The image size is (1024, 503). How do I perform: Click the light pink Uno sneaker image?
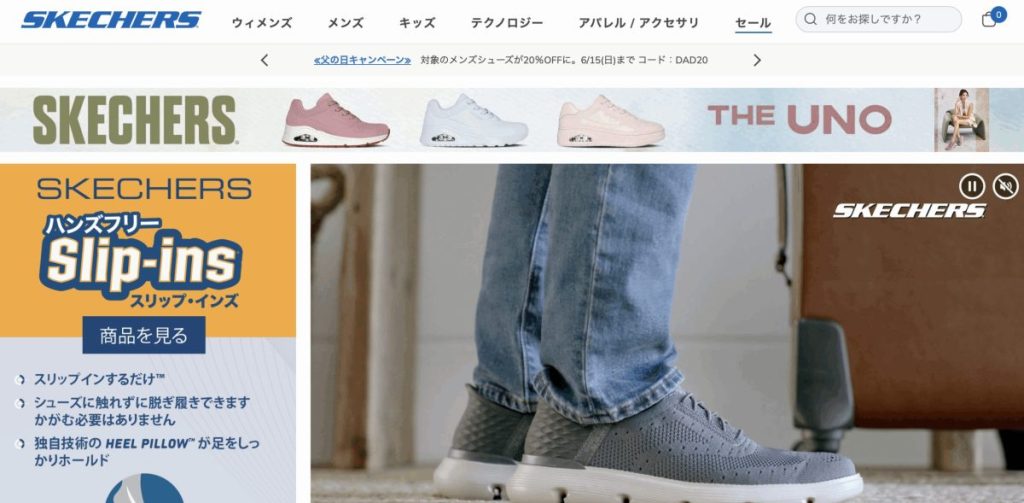(611, 120)
